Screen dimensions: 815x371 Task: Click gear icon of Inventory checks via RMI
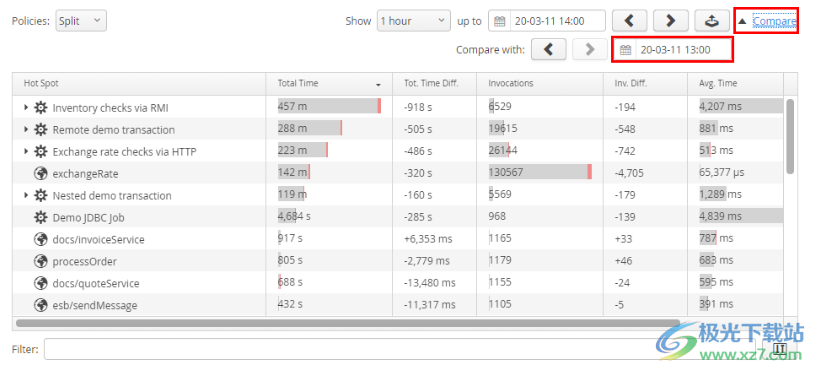point(40,108)
